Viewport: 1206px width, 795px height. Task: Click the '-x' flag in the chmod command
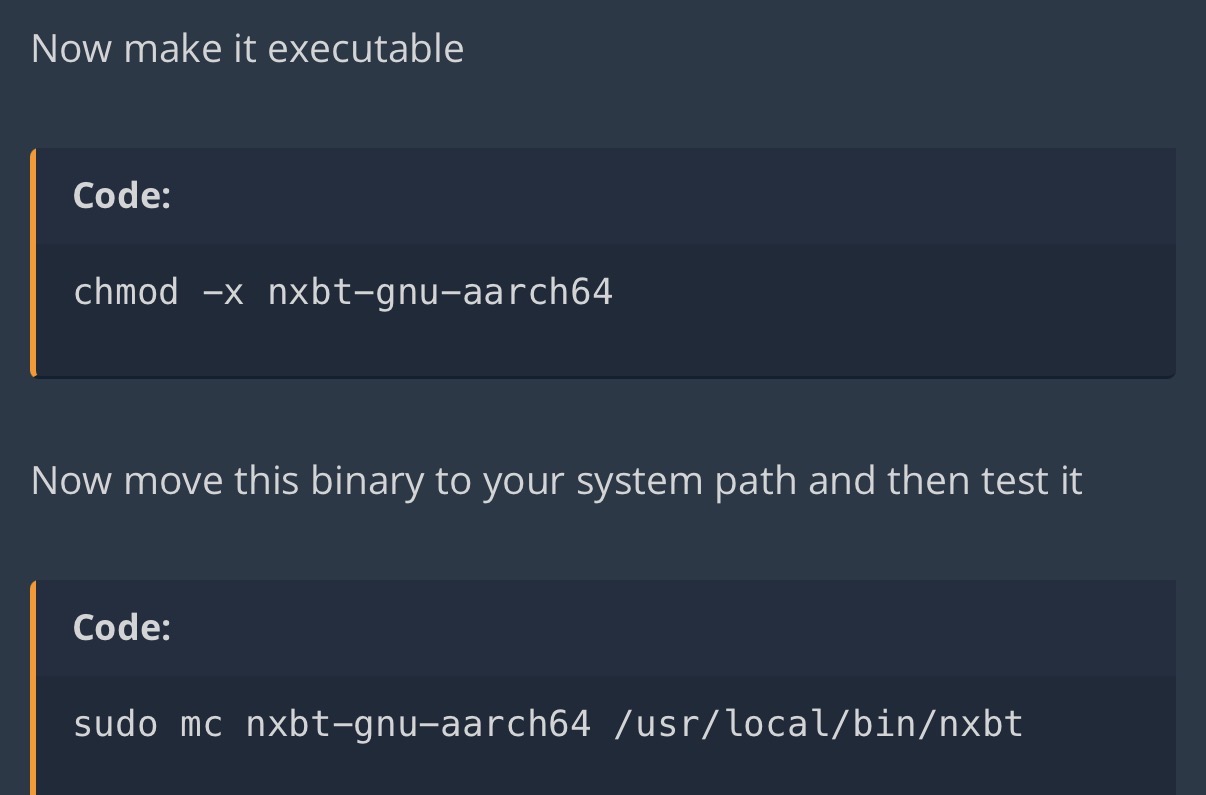pos(223,293)
